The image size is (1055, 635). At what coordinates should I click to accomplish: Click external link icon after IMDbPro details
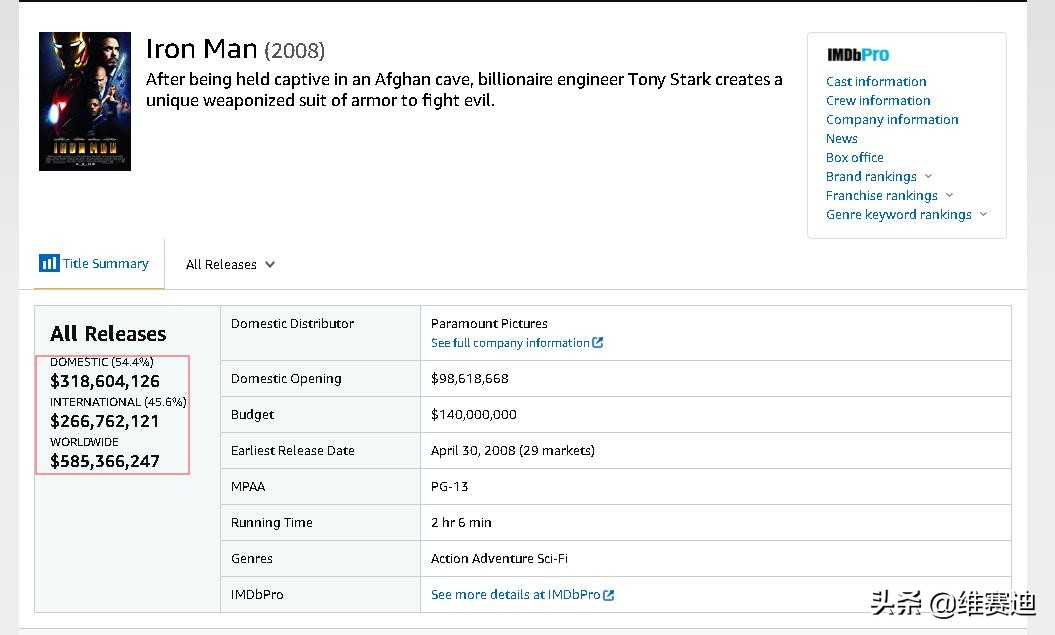pos(609,595)
